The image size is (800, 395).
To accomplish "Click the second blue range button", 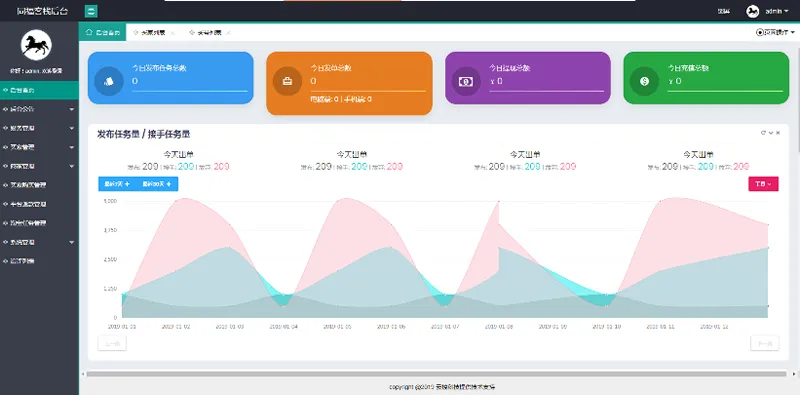I will (157, 184).
